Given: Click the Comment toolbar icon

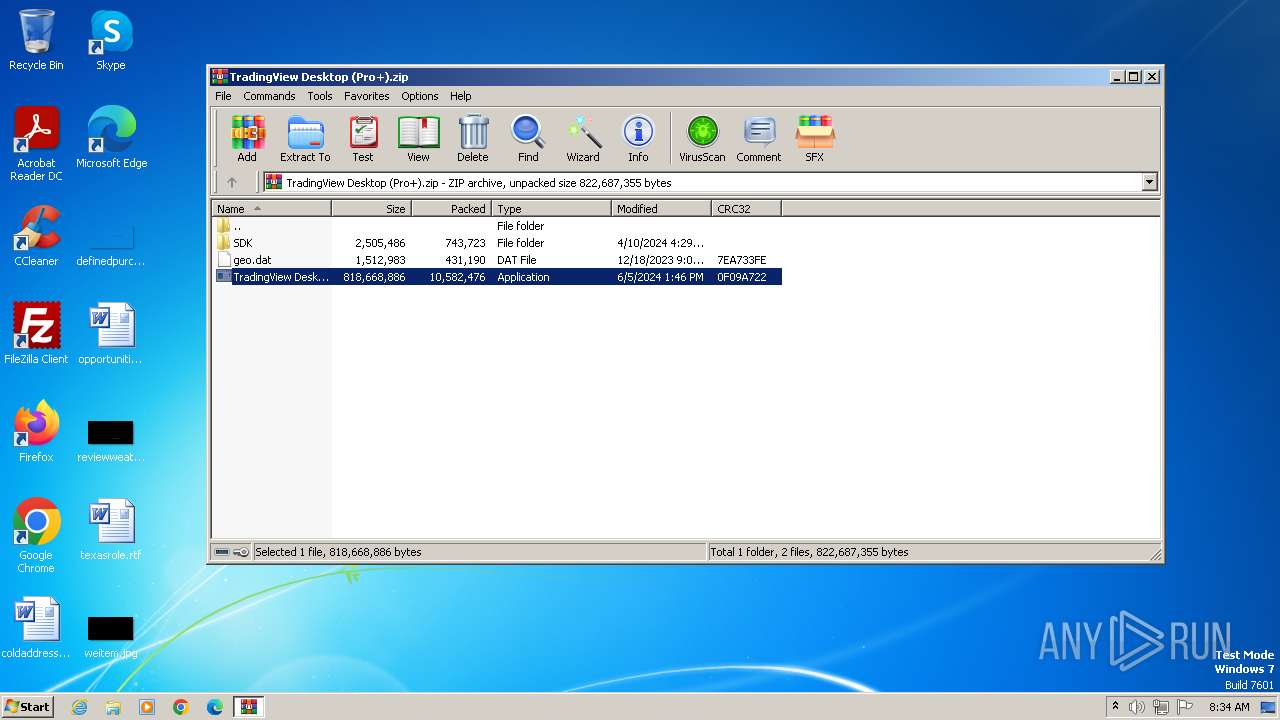Looking at the screenshot, I should coord(759,138).
